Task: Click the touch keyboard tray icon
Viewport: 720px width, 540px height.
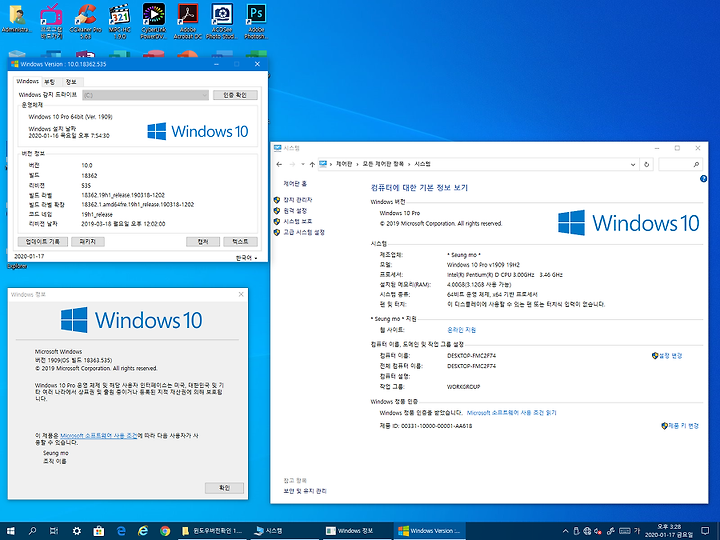Action: tap(625, 531)
